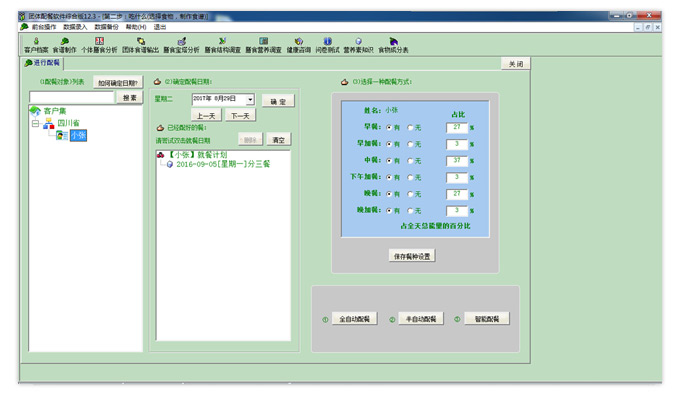The width and height of the screenshot is (681, 394).
Task: Open the date picker dropdown arrow
Action: (x=250, y=99)
